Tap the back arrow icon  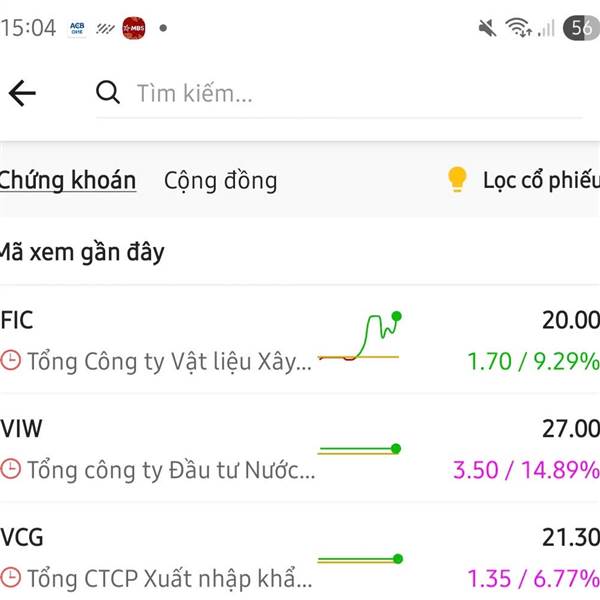point(22,94)
